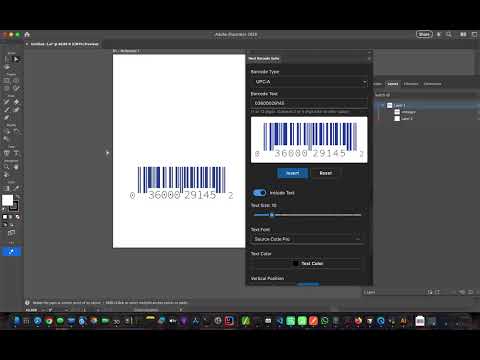The height and width of the screenshot is (360, 480).
Task: Select the Selection tool (outline arrow)
Action: click(7, 59)
